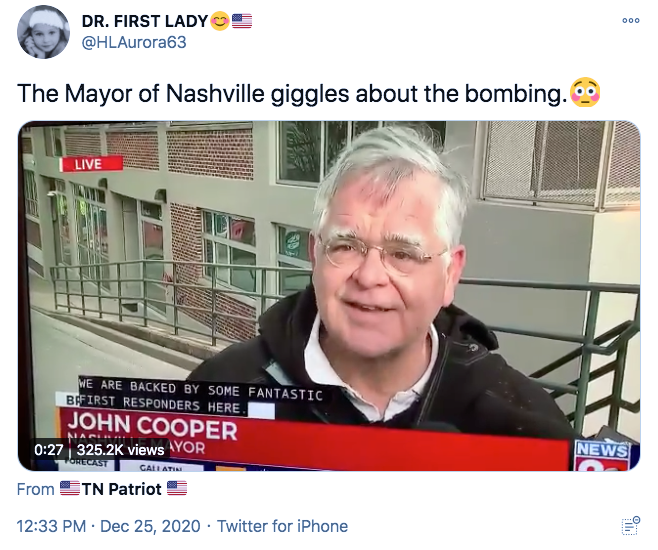Click the DR. FIRST LADY profile avatar

[x=43, y=32]
